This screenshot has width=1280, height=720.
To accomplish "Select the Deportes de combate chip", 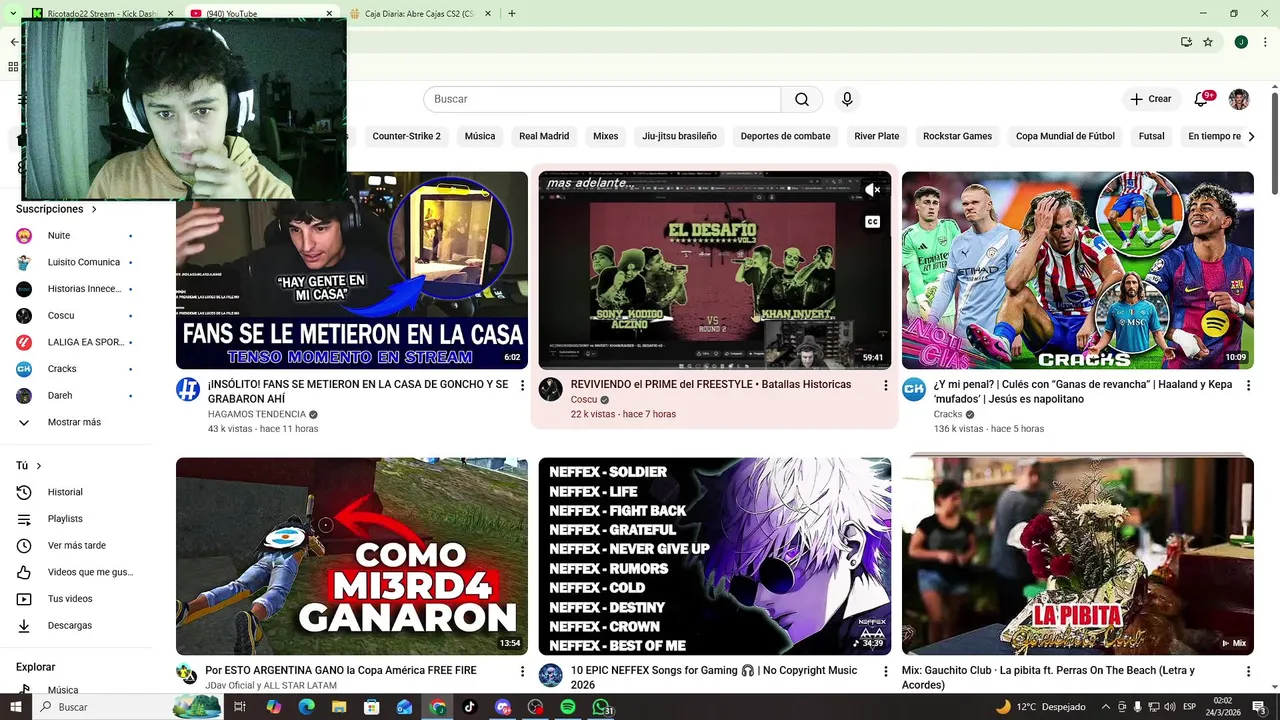I will click(785, 136).
